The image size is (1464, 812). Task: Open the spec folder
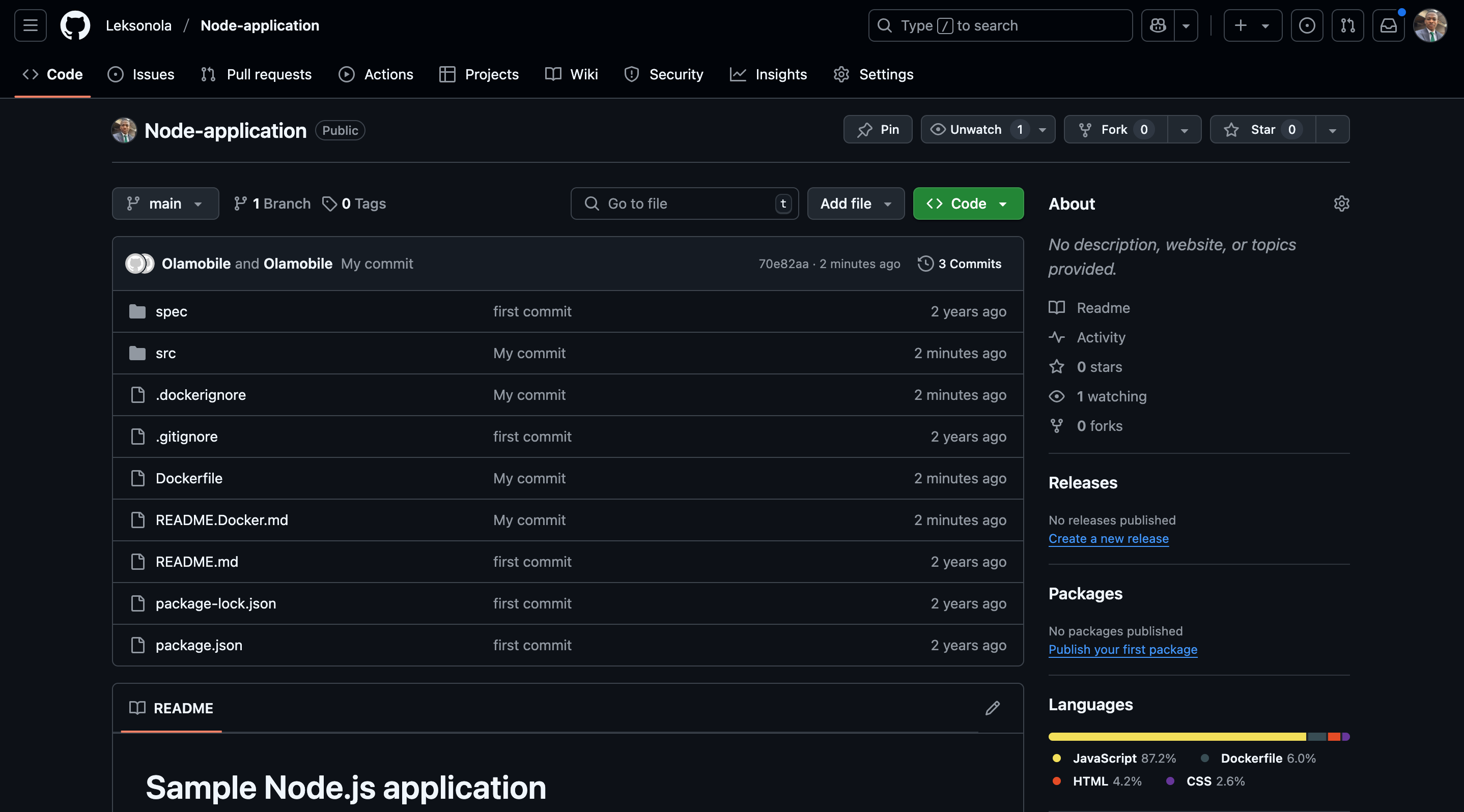point(171,311)
